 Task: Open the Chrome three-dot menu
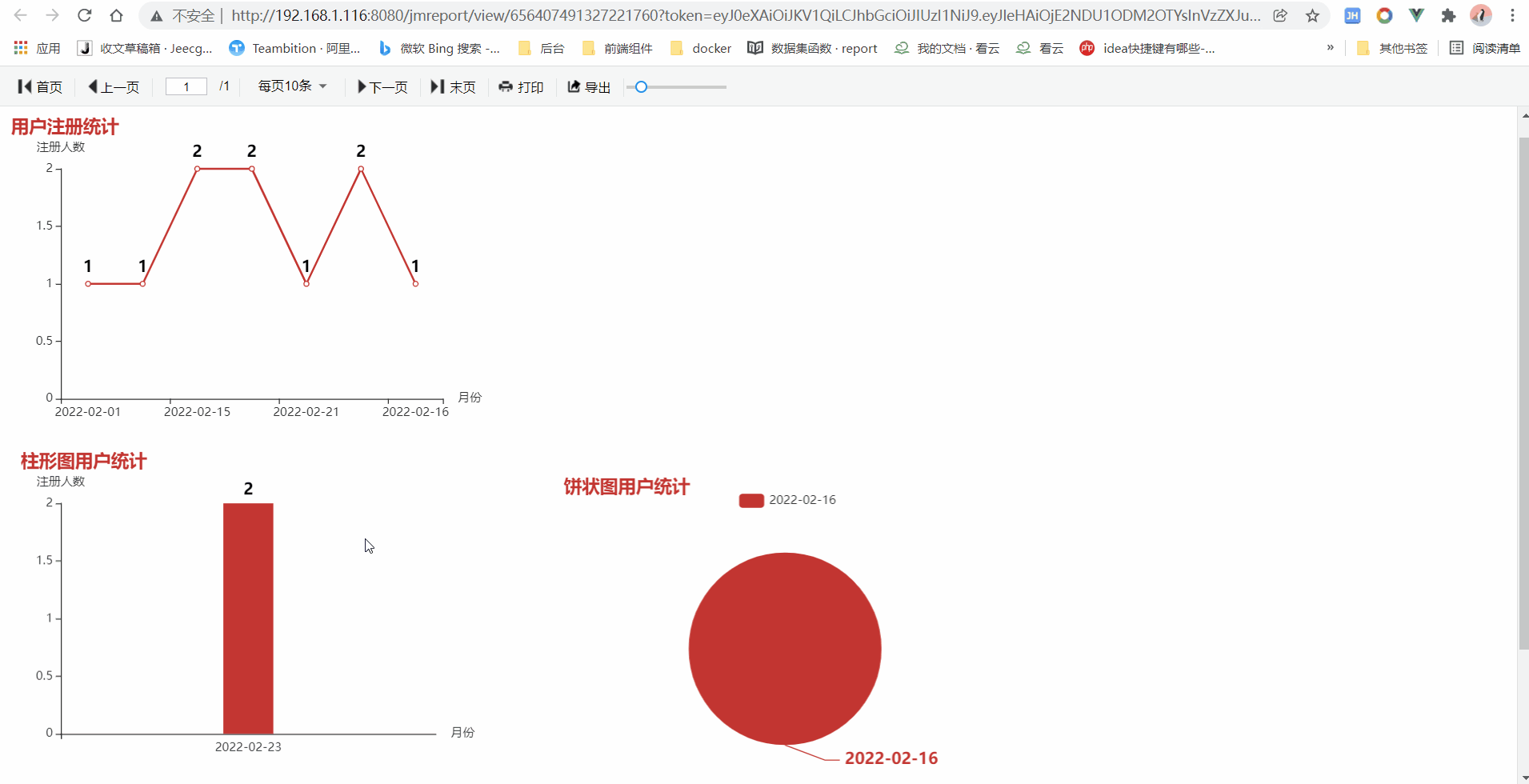click(x=1512, y=15)
